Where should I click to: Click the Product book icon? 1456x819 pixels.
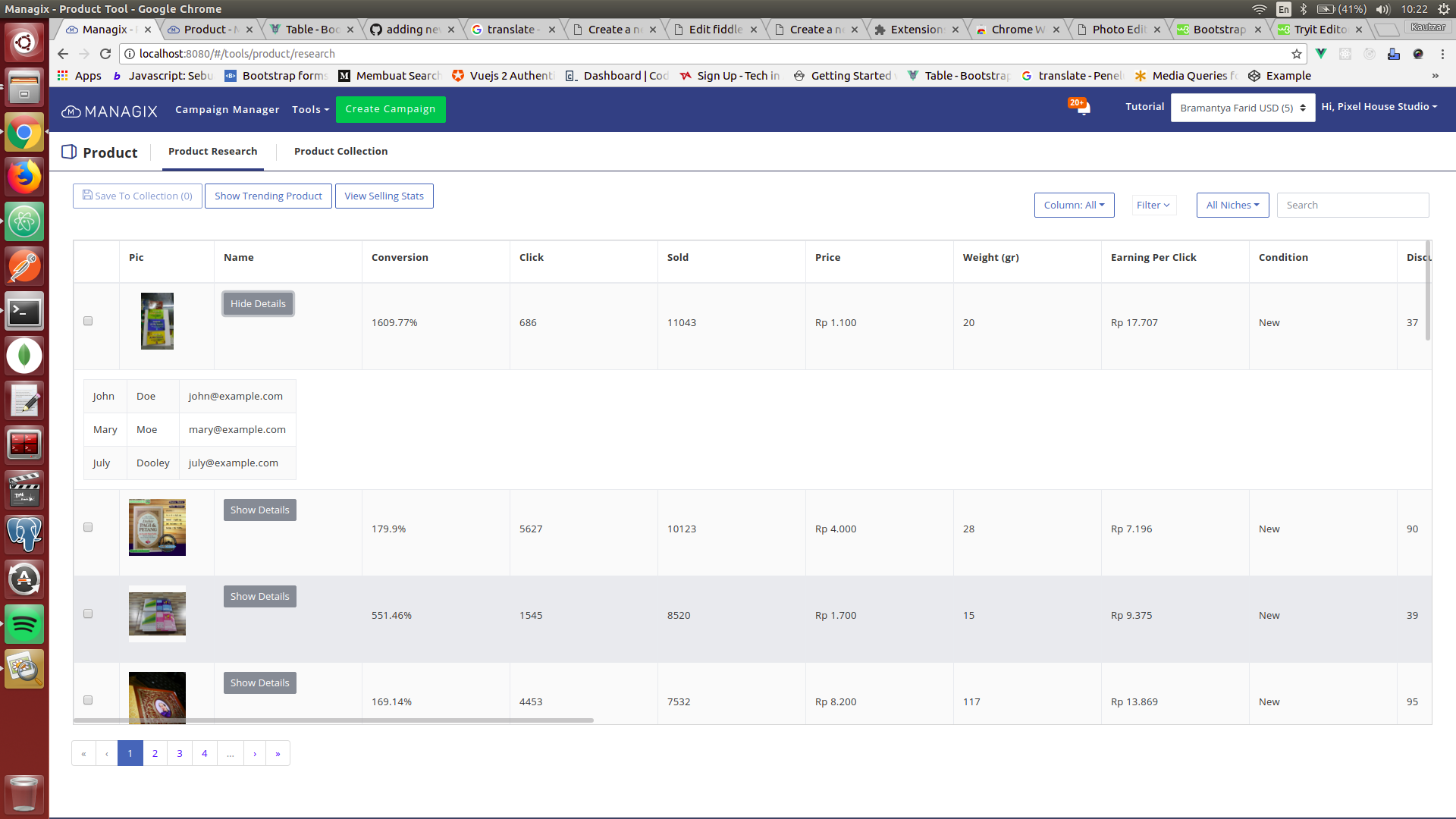tap(69, 151)
